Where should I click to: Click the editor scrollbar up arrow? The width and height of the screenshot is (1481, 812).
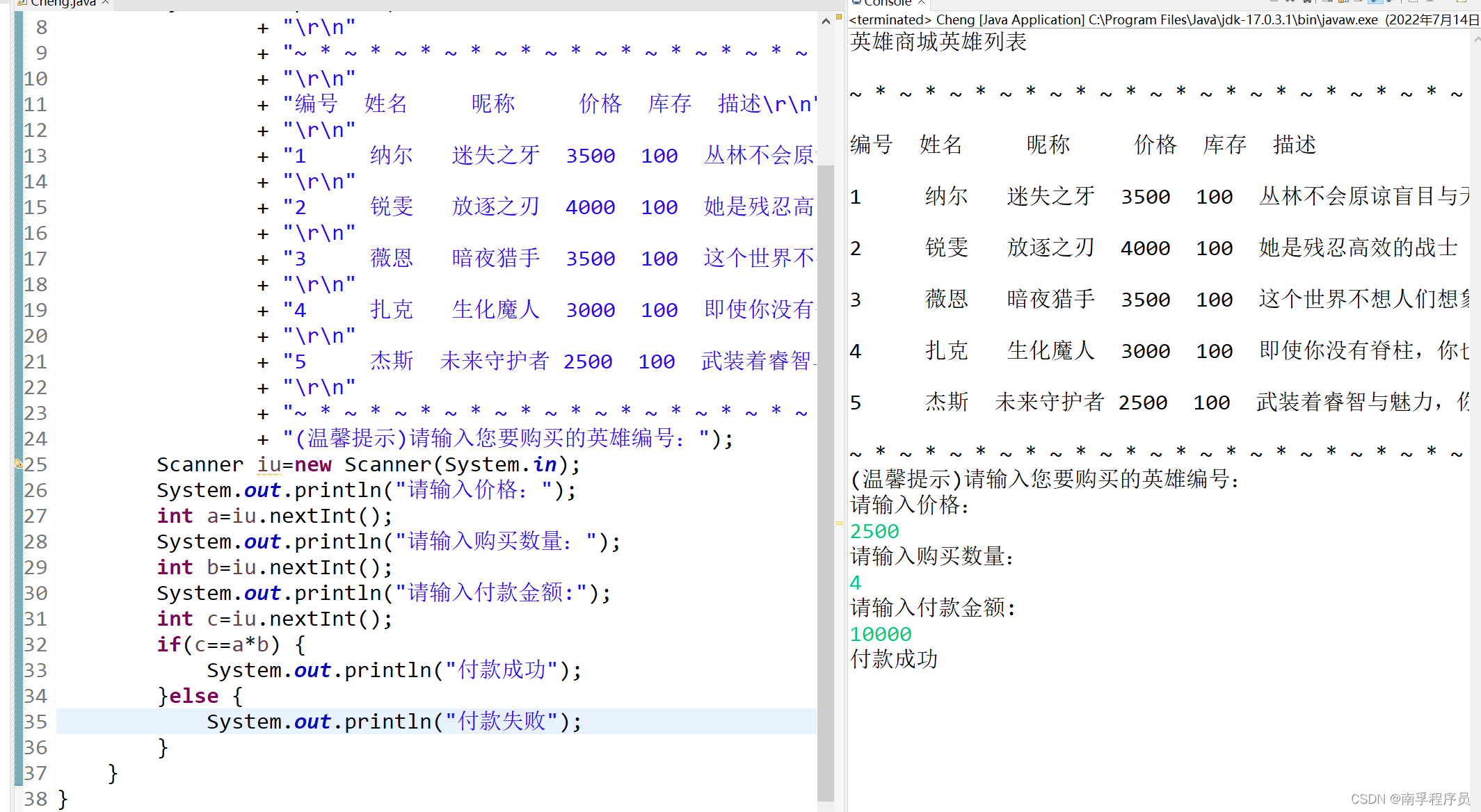click(x=826, y=22)
